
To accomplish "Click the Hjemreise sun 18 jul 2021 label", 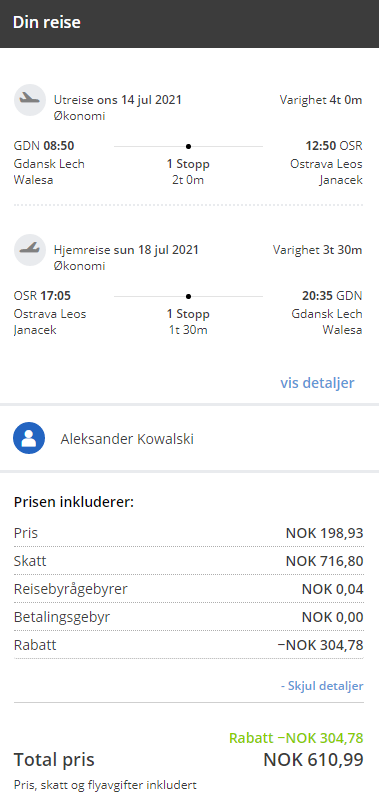I will (x=126, y=250).
